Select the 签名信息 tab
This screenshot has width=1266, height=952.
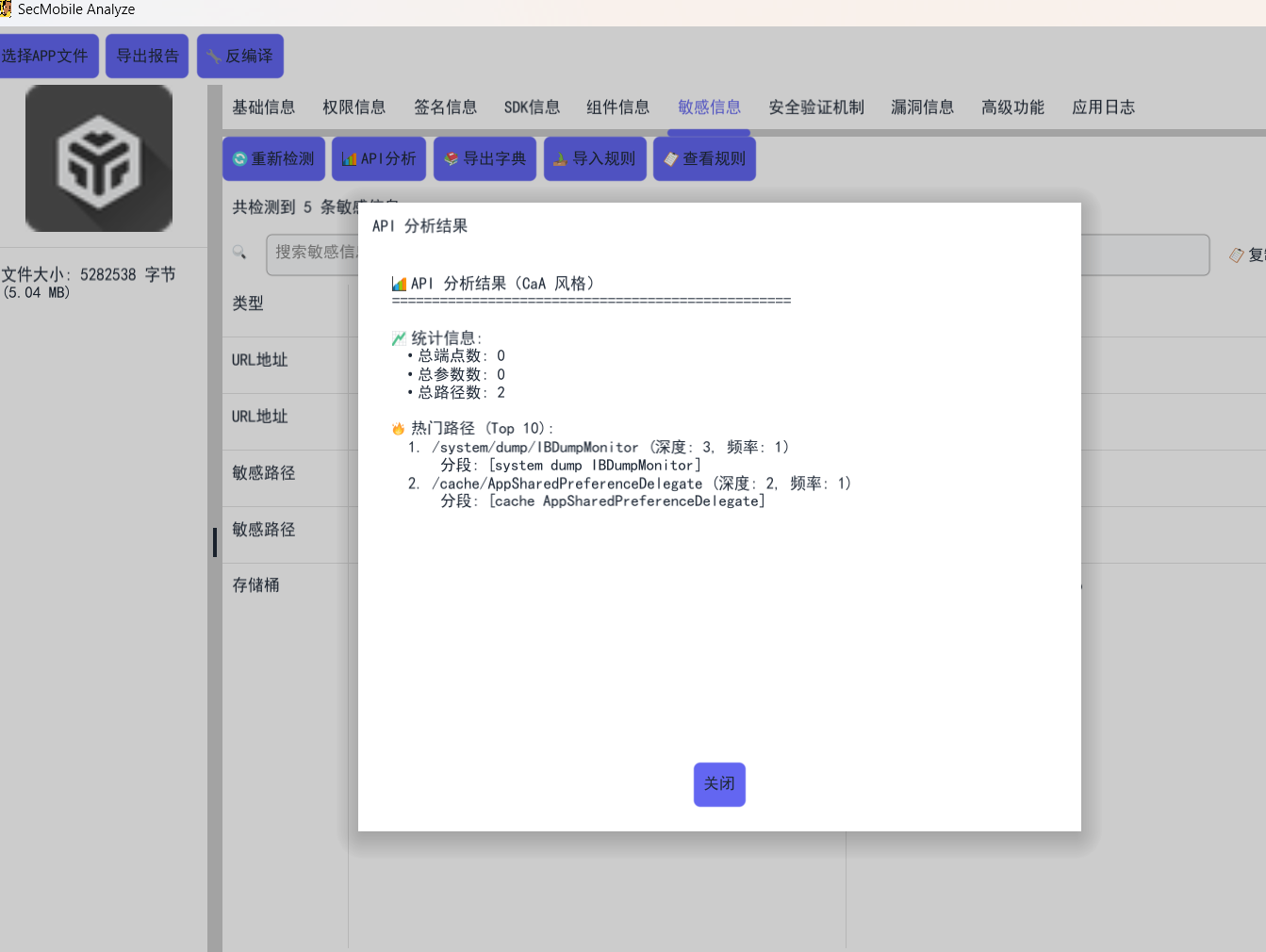(x=445, y=107)
